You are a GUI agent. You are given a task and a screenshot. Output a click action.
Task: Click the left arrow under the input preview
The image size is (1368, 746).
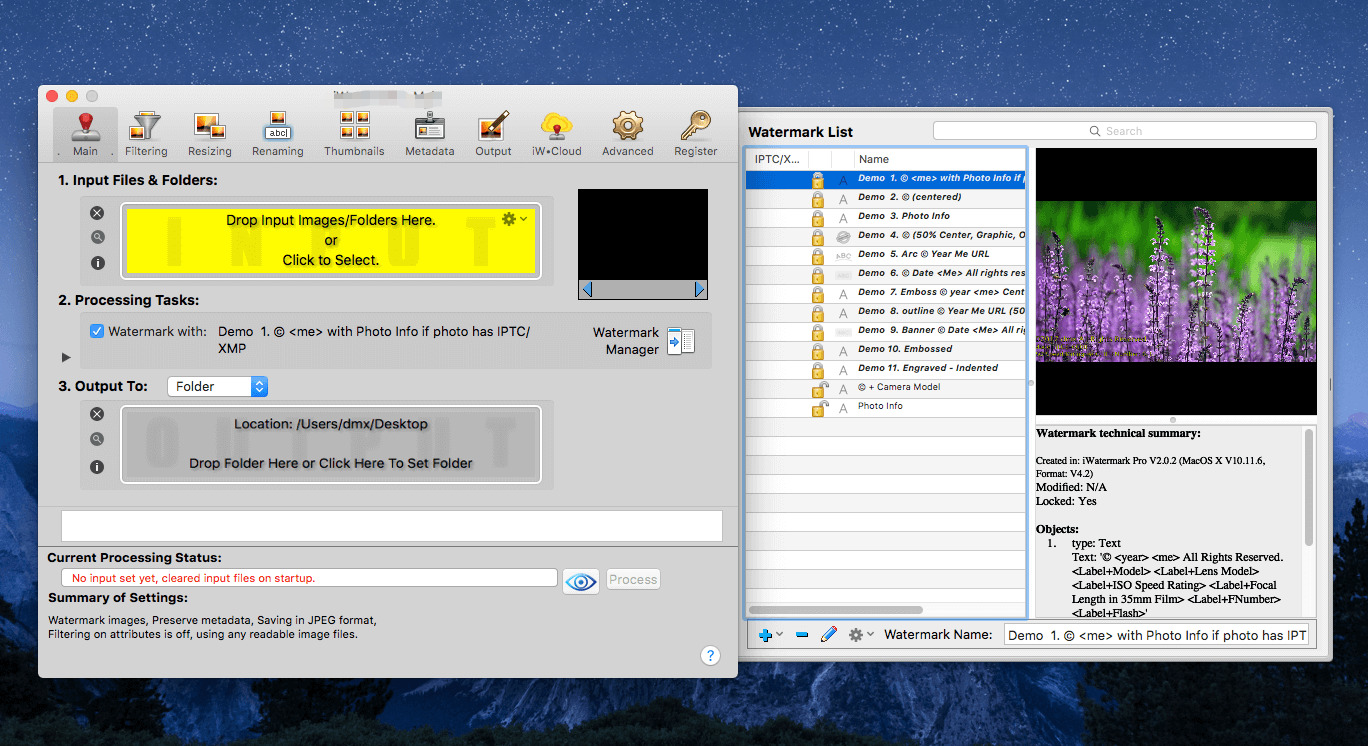click(x=587, y=290)
